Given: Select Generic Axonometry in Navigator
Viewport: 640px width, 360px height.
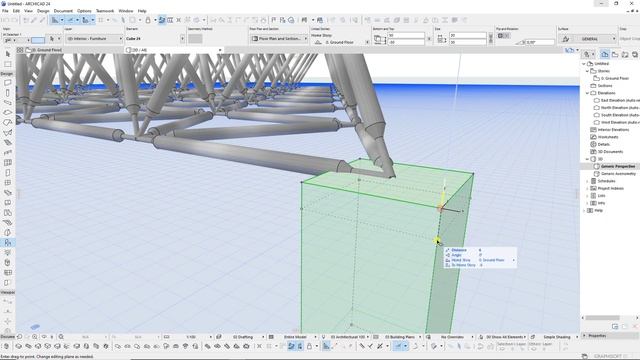Looking at the screenshot, I should [618, 174].
